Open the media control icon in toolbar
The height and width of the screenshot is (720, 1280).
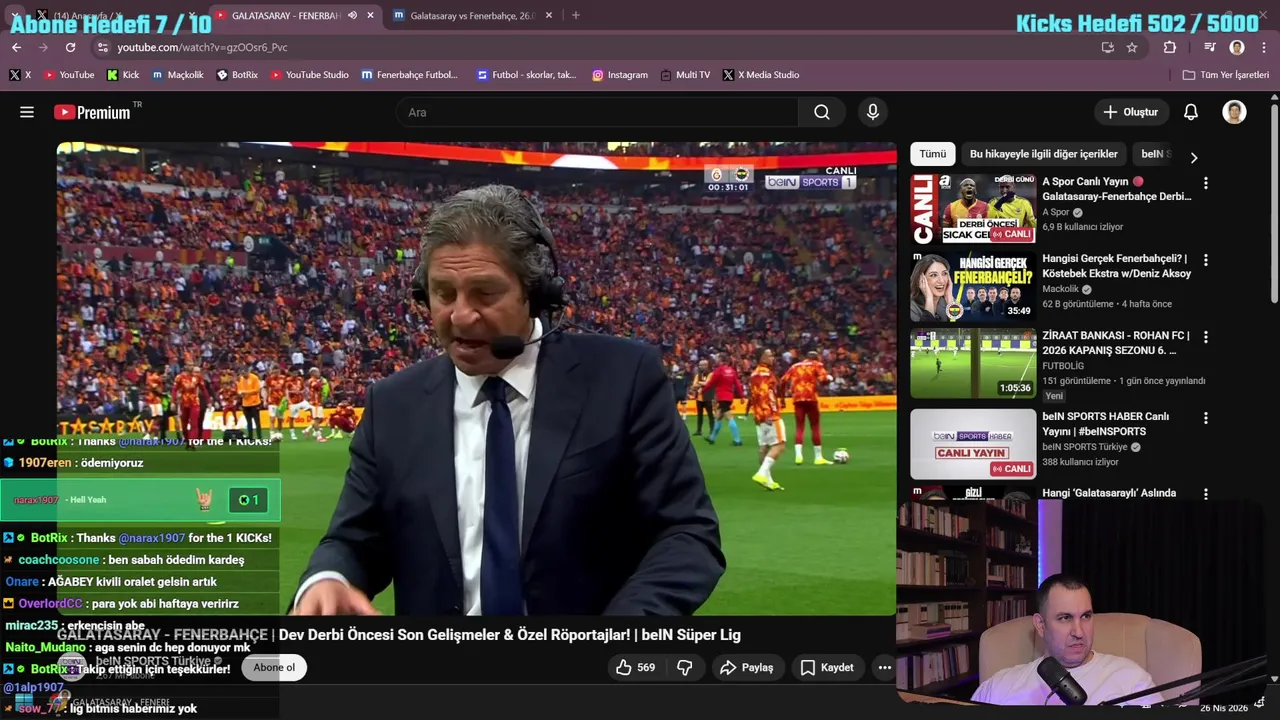1210,47
